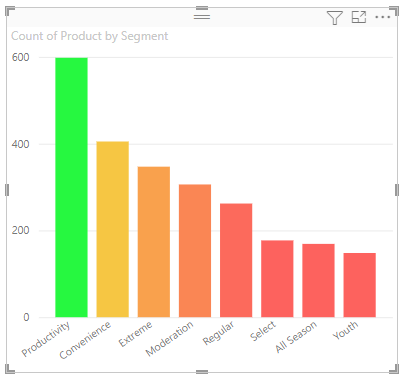Open the More options ellipsis menu
Screen dimensions: 405x379
point(383,17)
